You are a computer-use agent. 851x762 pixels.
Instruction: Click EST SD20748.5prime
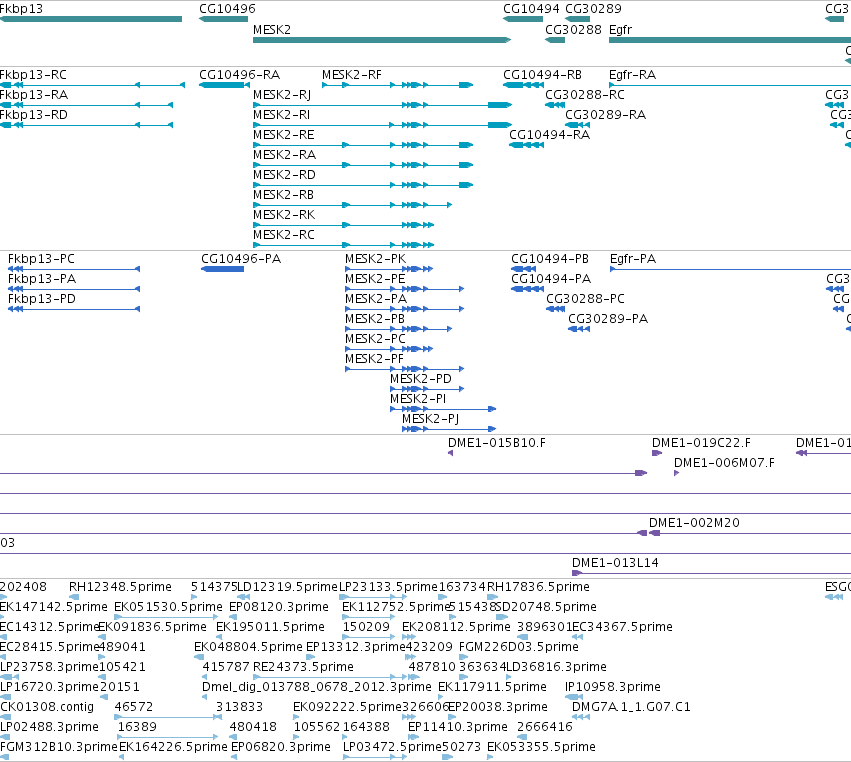point(546,607)
